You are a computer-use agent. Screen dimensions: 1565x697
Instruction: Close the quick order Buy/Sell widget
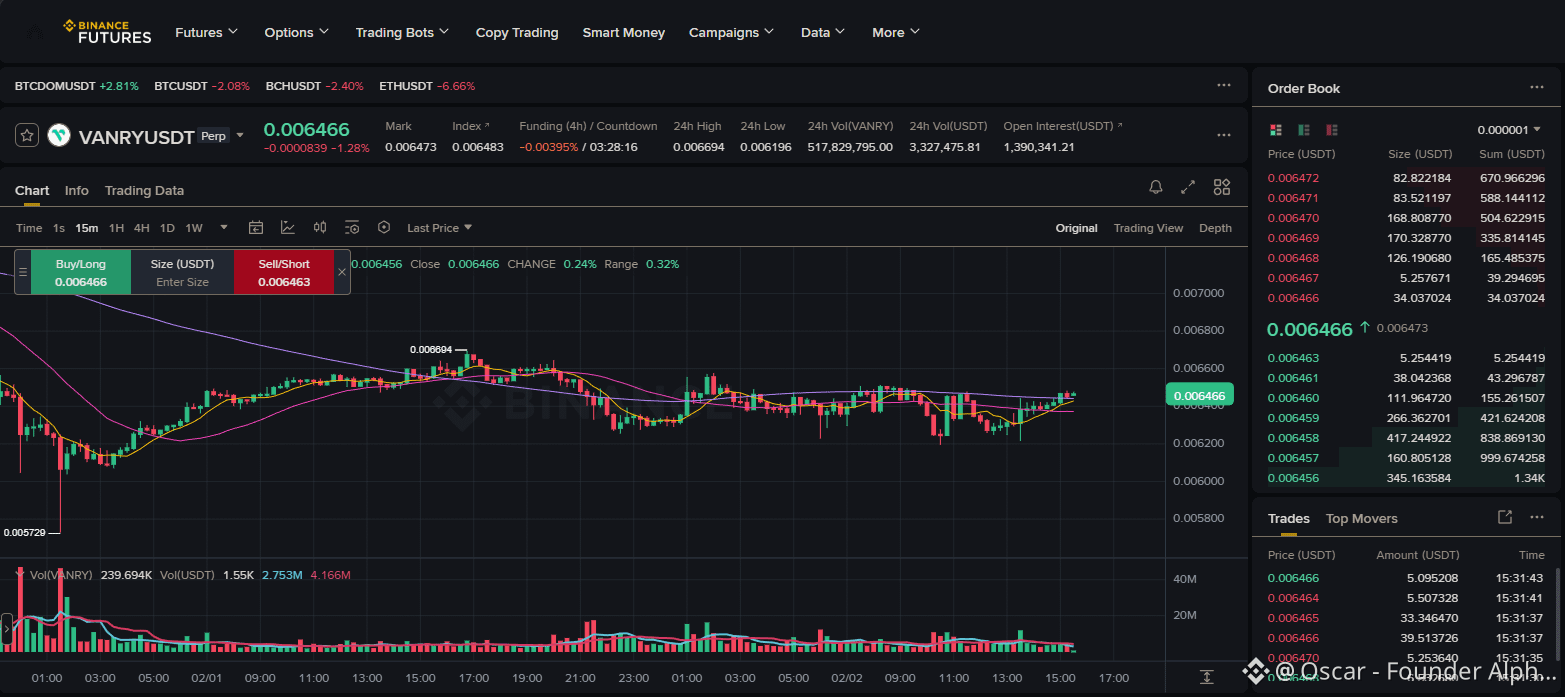tap(342, 272)
